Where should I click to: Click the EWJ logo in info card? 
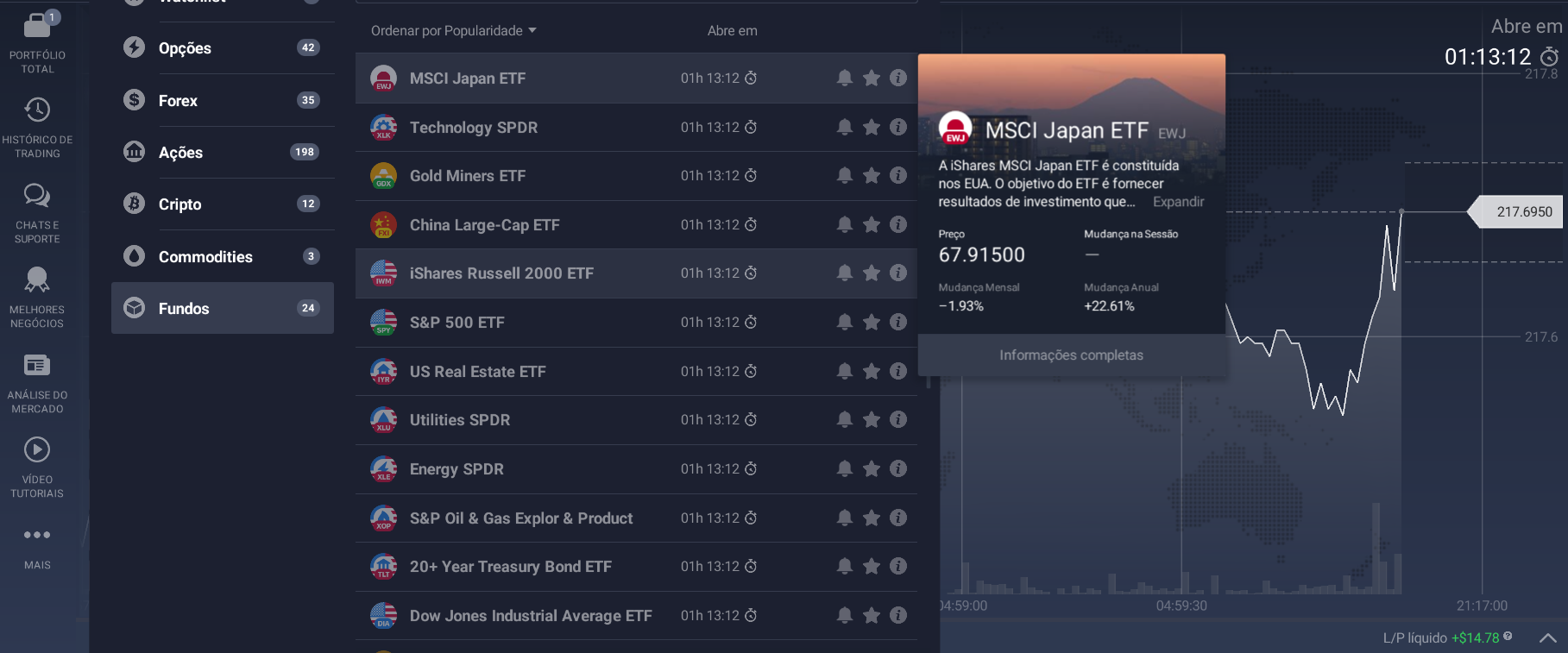[955, 128]
